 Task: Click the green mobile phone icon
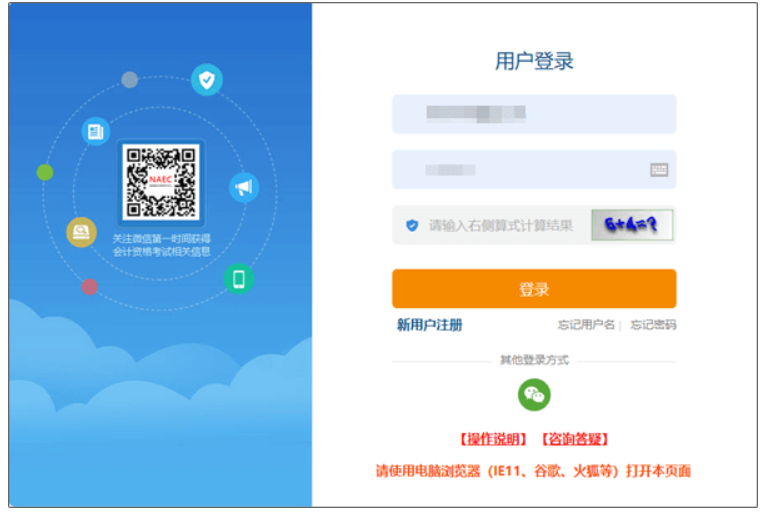pyautogui.click(x=239, y=279)
